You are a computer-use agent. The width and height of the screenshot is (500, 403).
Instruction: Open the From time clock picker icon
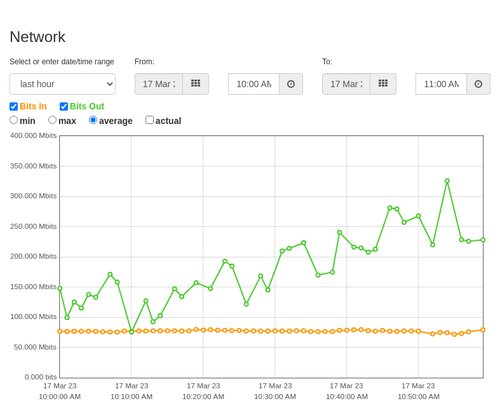point(291,84)
